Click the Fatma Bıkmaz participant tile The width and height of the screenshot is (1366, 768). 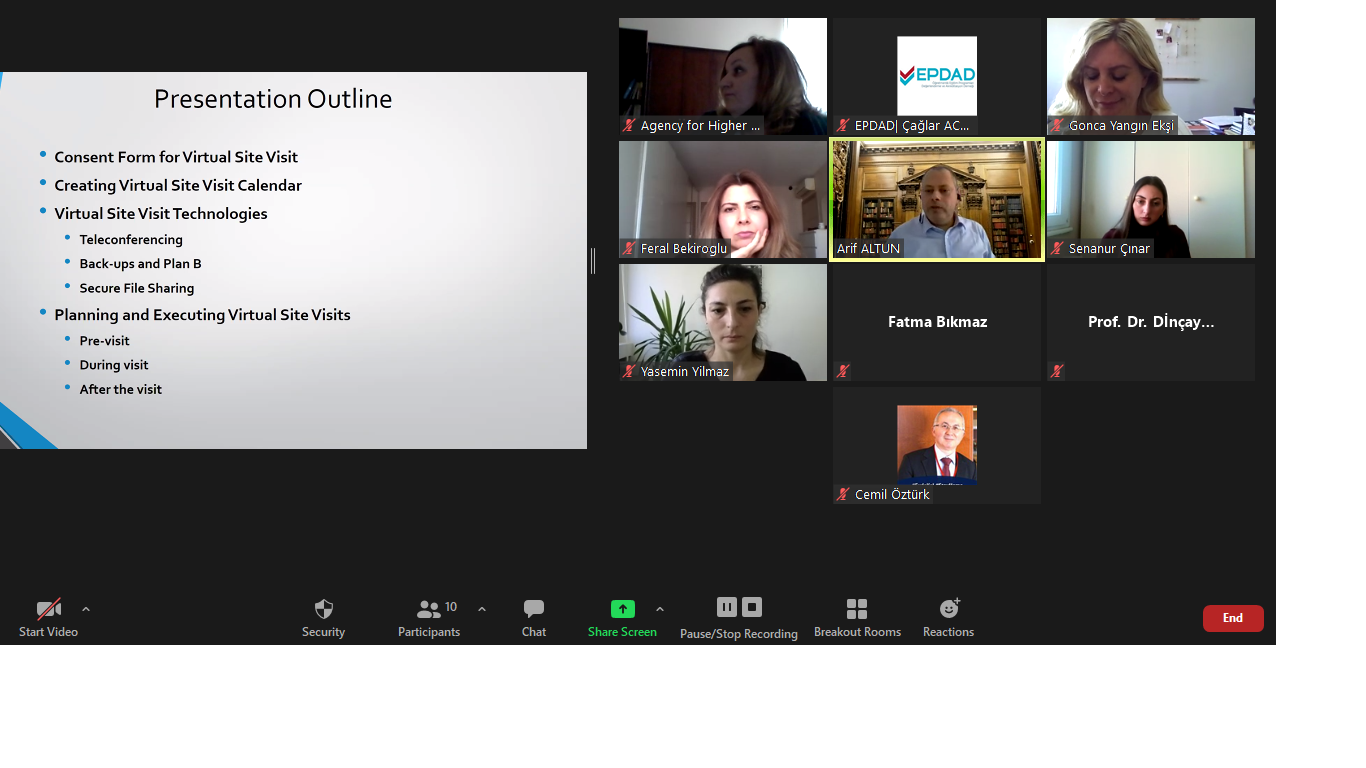937,322
